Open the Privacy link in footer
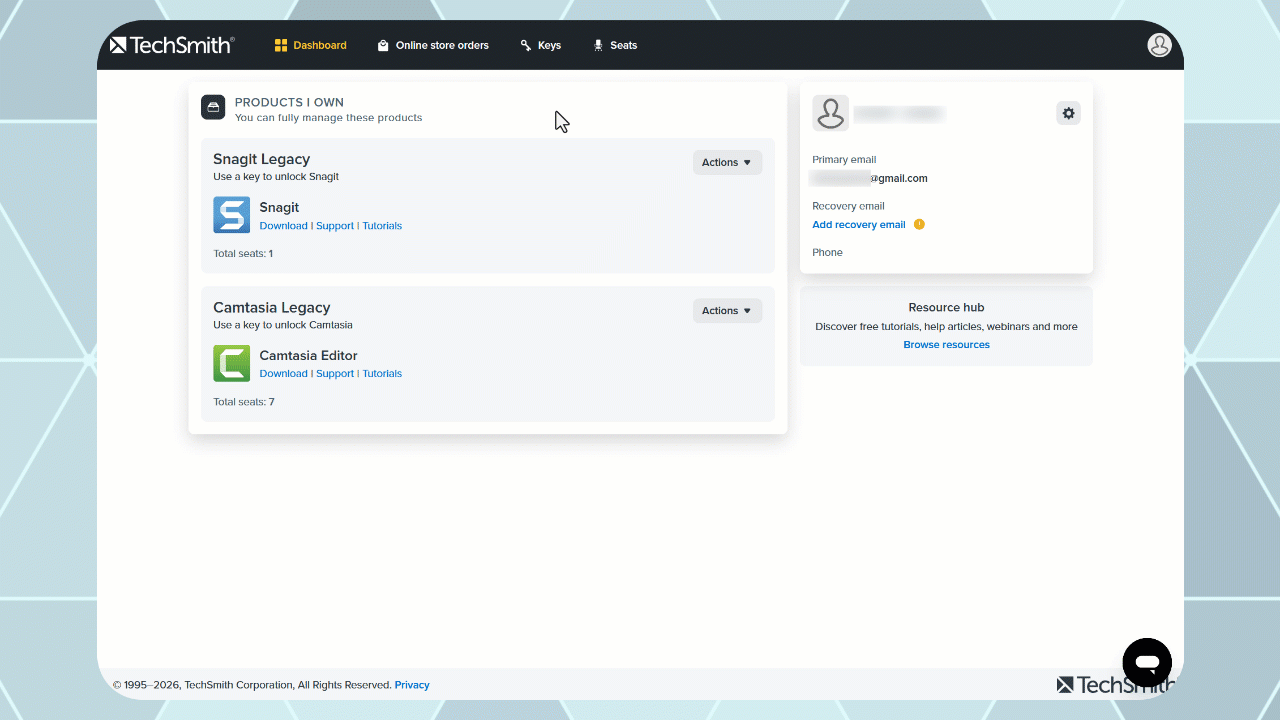 pos(412,685)
